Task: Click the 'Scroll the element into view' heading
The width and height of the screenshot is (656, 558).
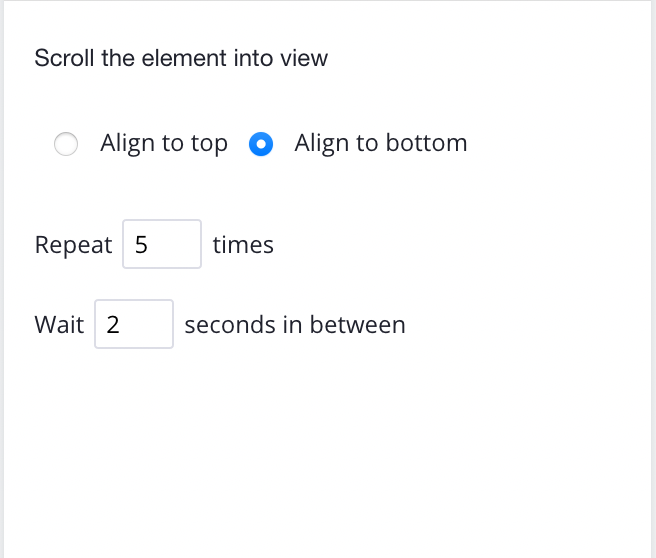Action: tap(181, 58)
